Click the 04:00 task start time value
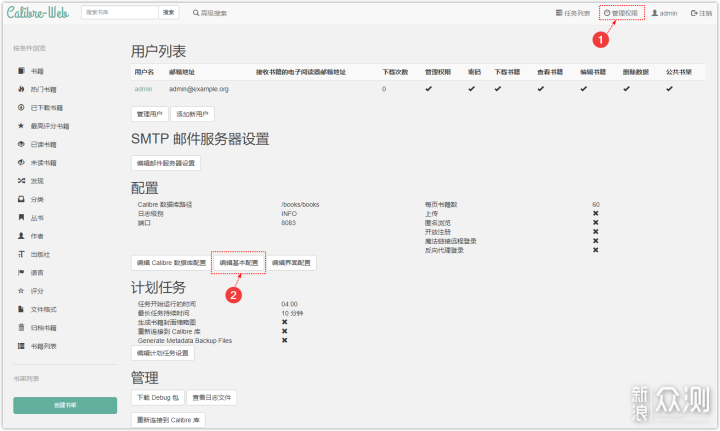This screenshot has height=431, width=720. 289,304
